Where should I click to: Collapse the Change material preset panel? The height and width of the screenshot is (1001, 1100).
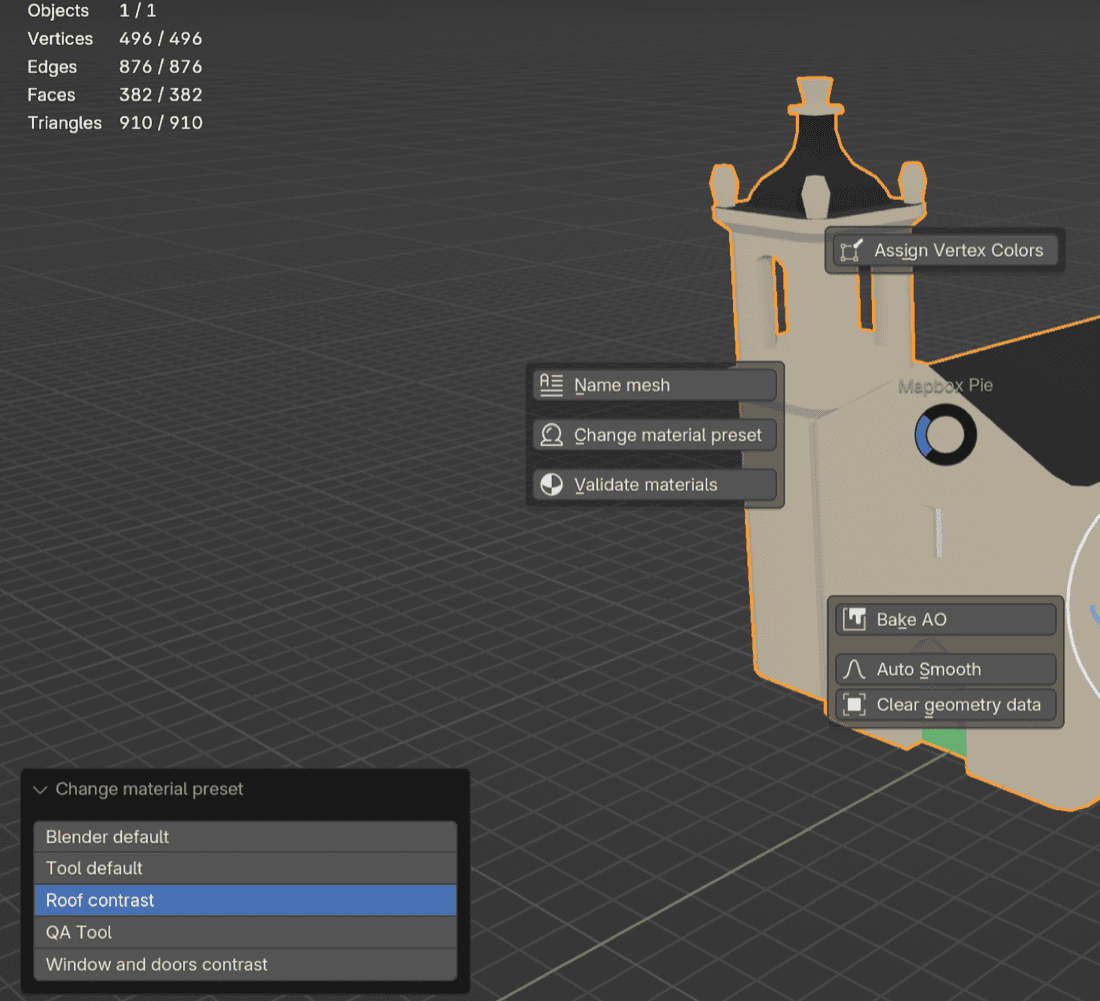point(40,790)
